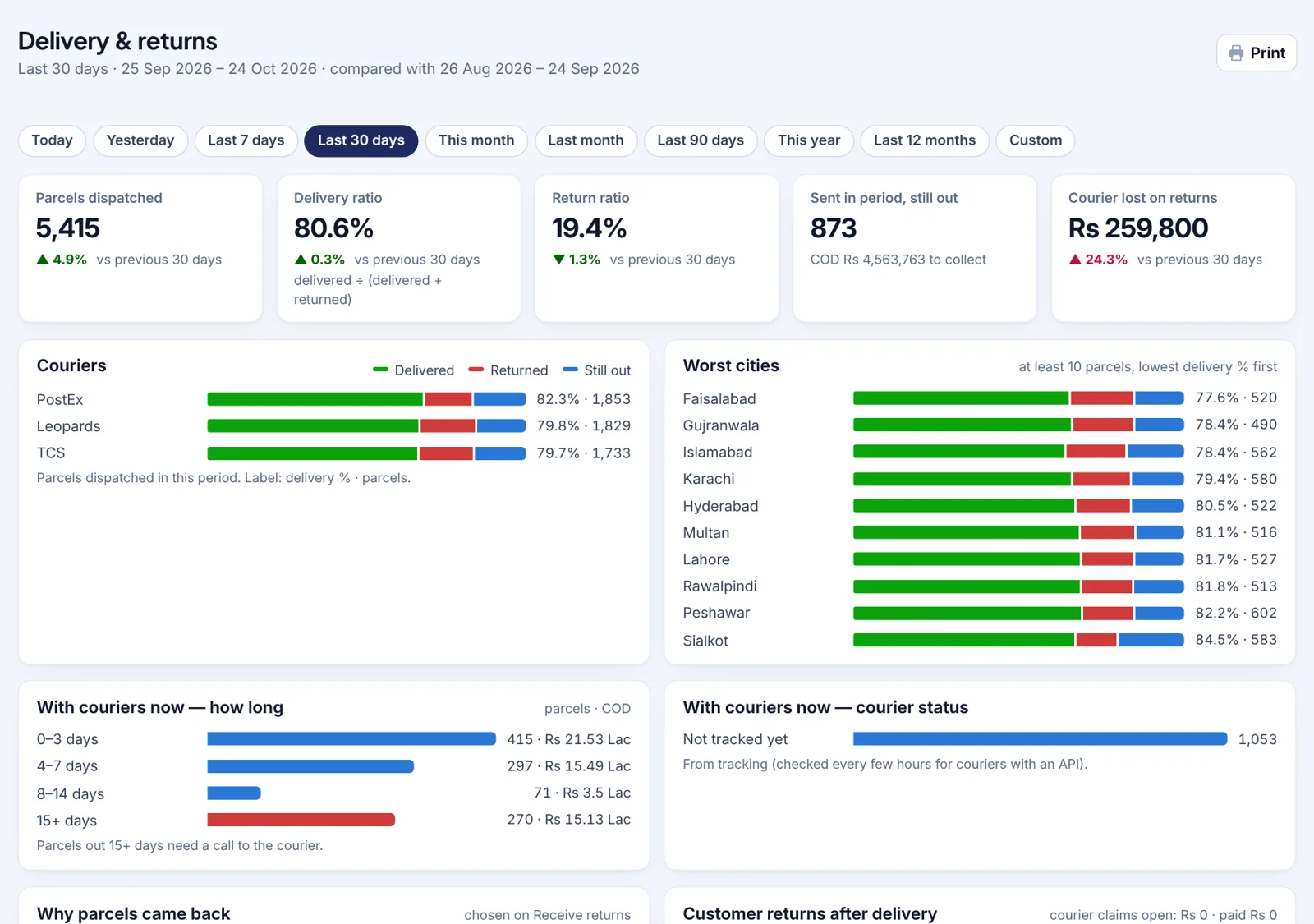Click the Sialkot city row label
The image size is (1314, 924).
(705, 641)
